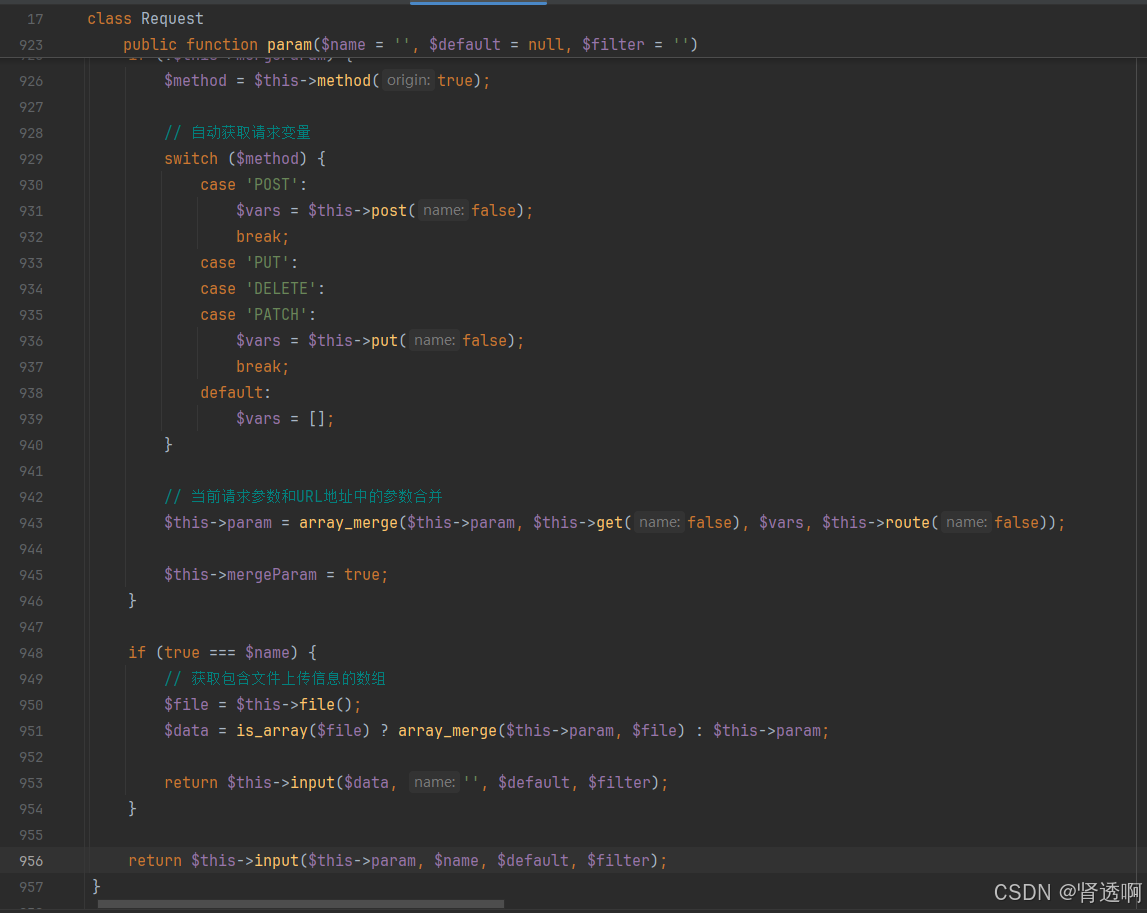The height and width of the screenshot is (913, 1147).
Task: Select the 'is_array' function on line 951
Action: coord(272,730)
